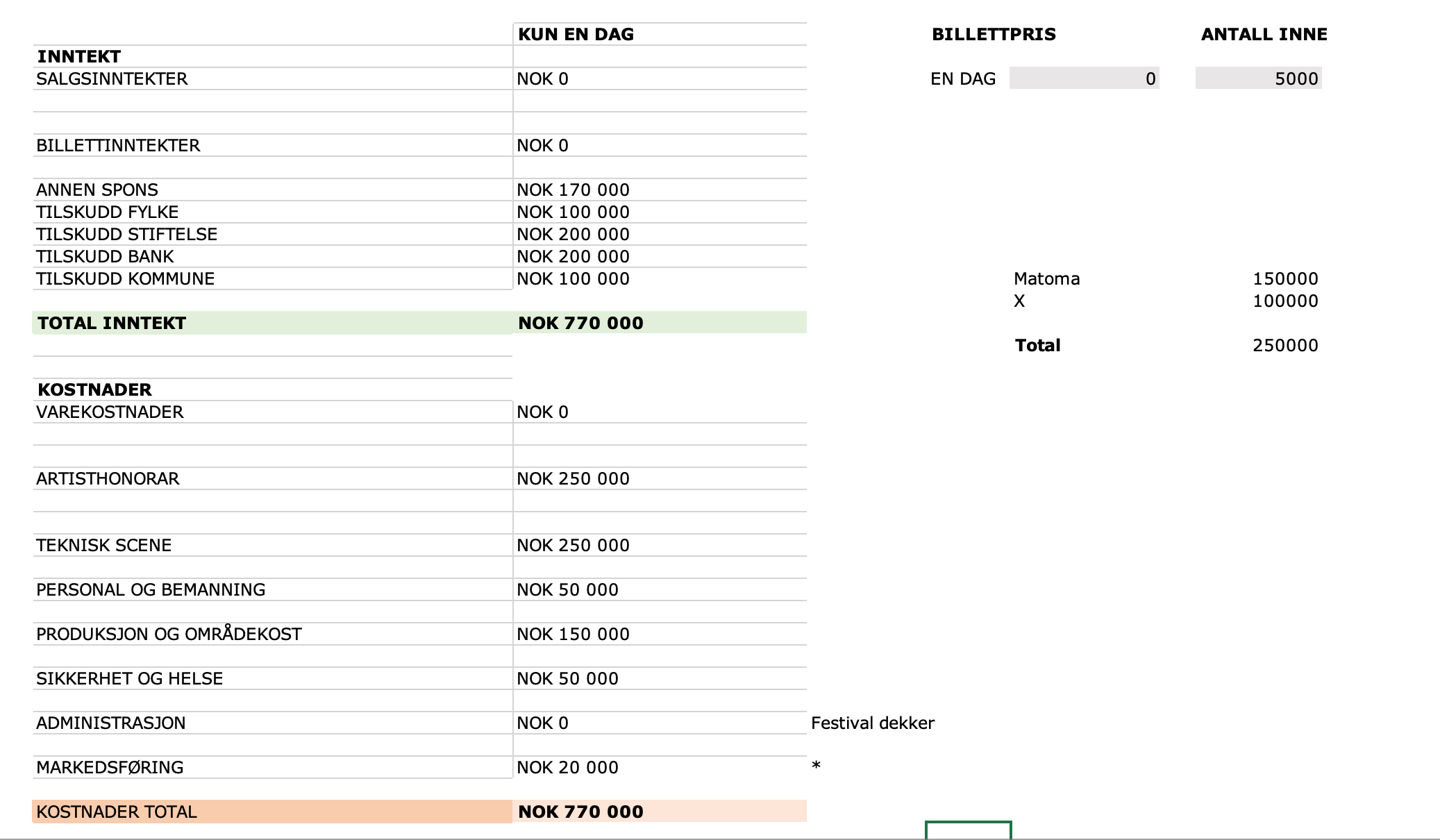Click the Matoma fee value 150000
Screen dimensions: 1440x840
point(1284,278)
